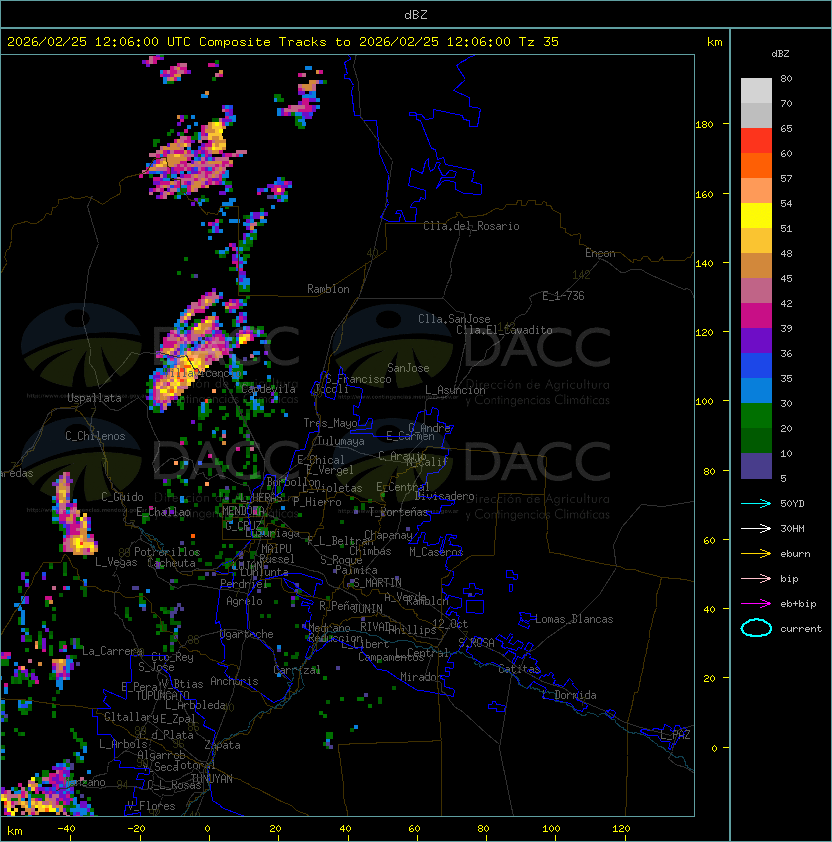Click the 'Carrizal' map label
This screenshot has width=832, height=842.
[x=297, y=670]
